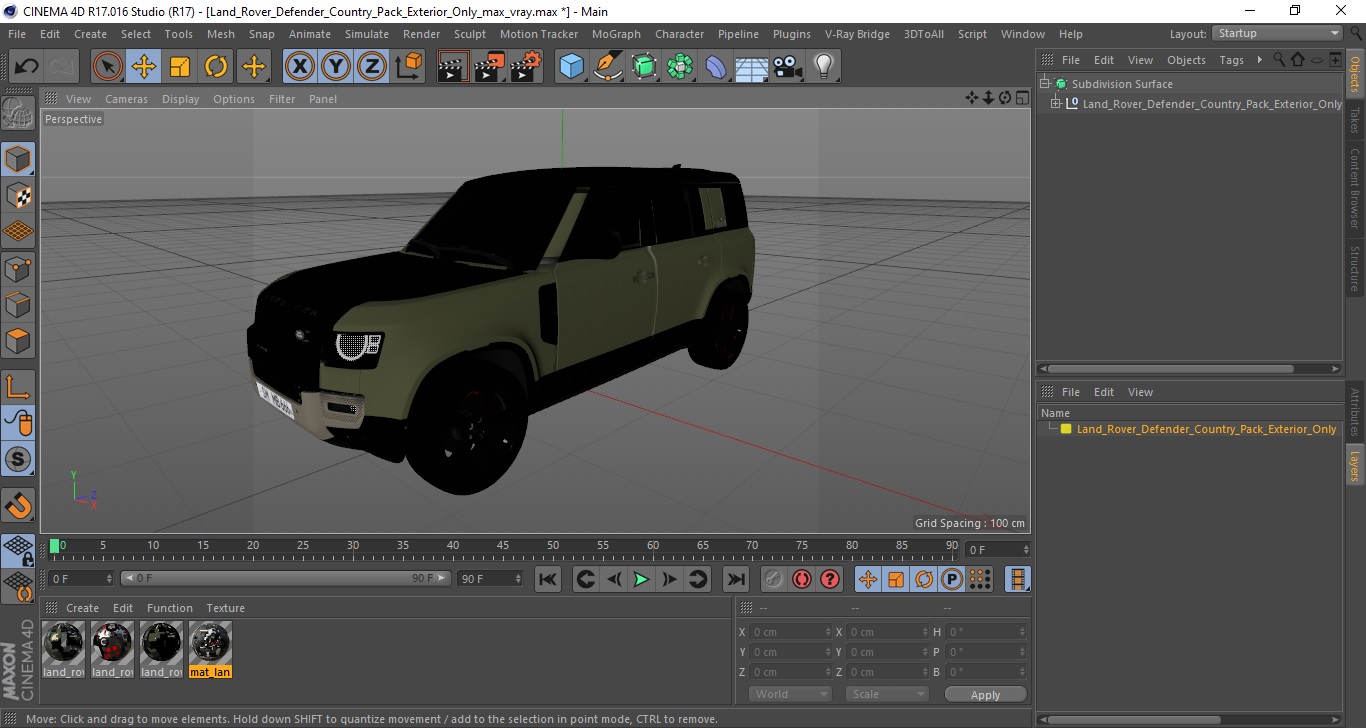Expand Land_Rover_Defender object in Object Manager
This screenshot has width=1366, height=728.
click(x=1055, y=103)
